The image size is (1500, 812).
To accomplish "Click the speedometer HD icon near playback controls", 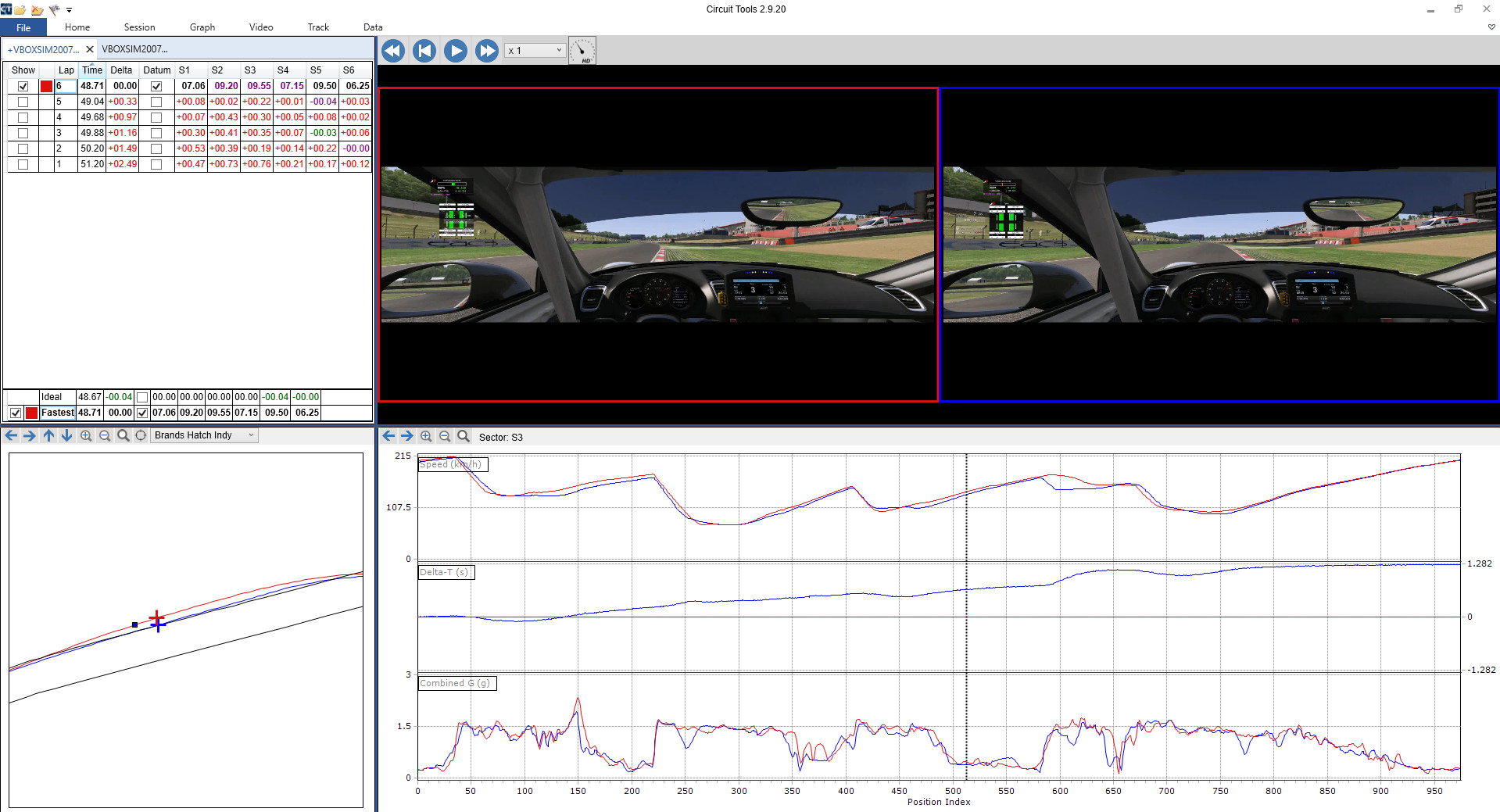I will [583, 50].
